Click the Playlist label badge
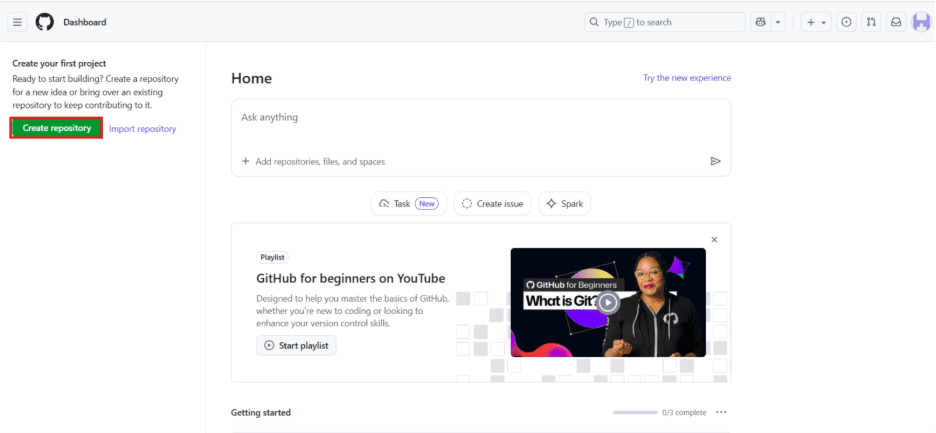This screenshot has height=433, width=936. 273,257
